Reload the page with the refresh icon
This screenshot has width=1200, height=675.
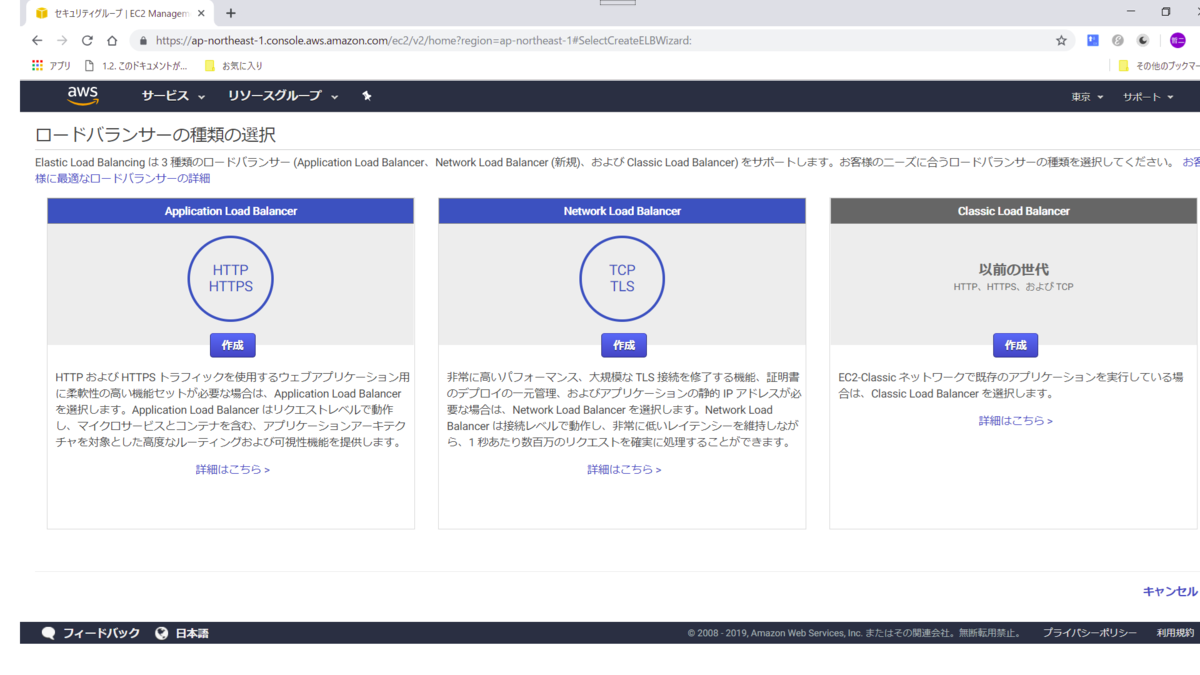tap(86, 40)
